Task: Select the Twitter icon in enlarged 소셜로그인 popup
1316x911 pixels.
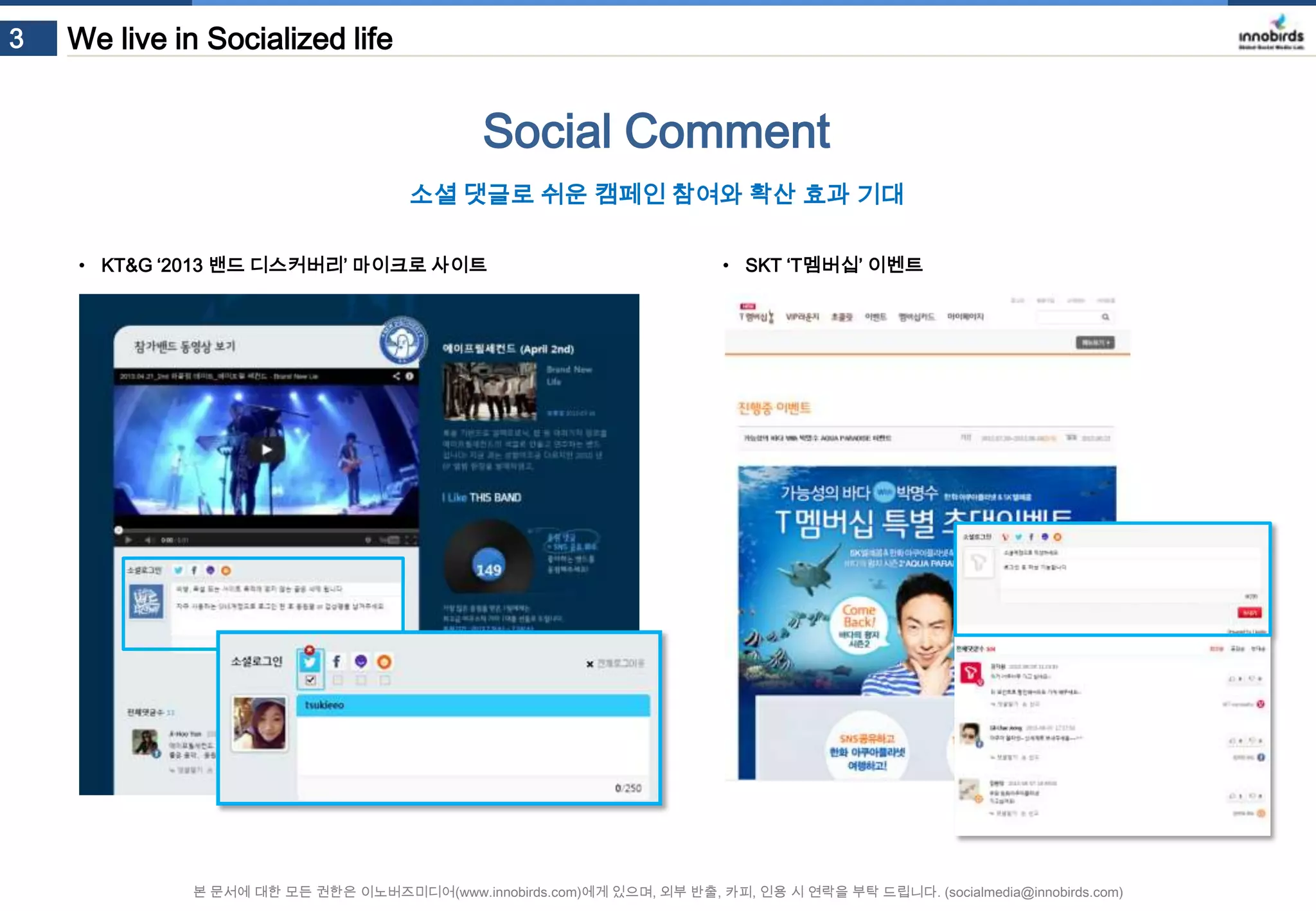Action: click(x=310, y=662)
